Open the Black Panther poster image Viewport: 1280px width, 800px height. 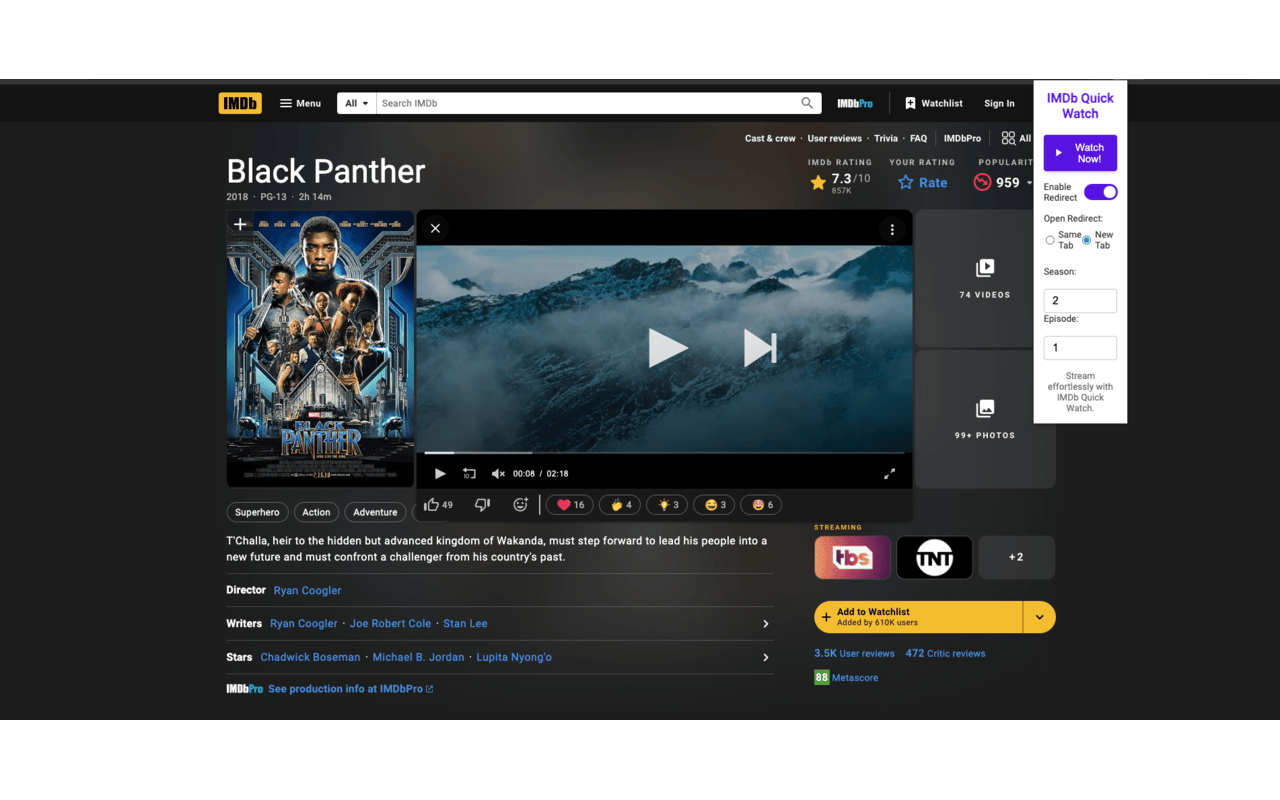click(320, 348)
